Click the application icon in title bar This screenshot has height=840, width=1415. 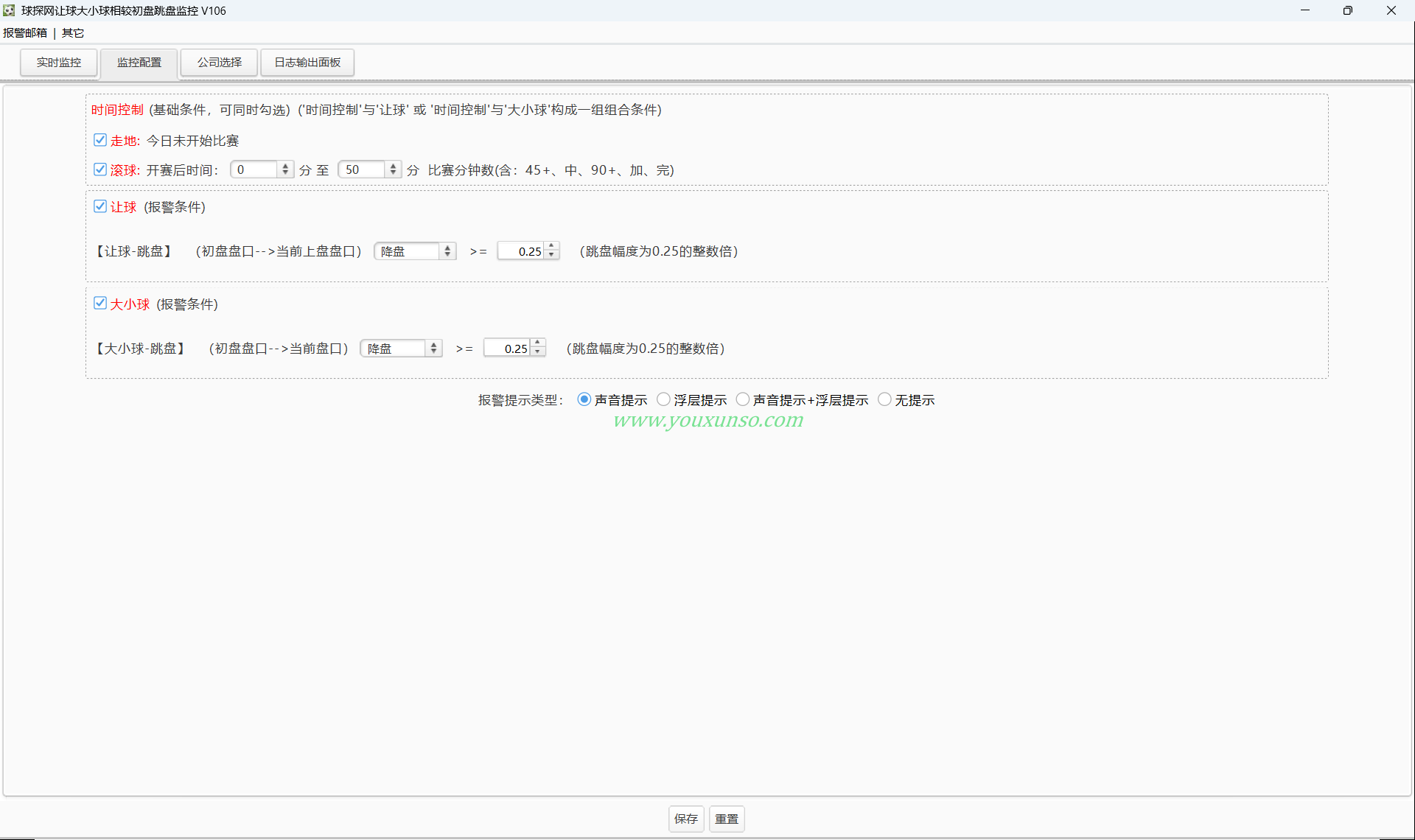coord(9,10)
